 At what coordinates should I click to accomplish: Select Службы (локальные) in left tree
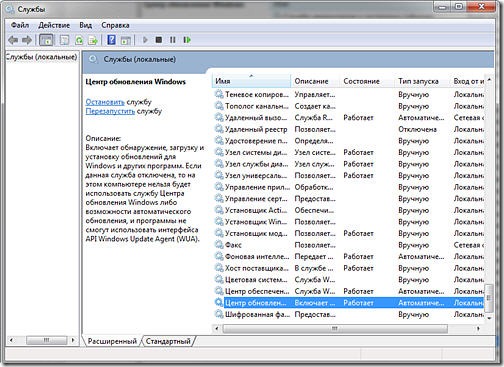pyautogui.click(x=41, y=57)
